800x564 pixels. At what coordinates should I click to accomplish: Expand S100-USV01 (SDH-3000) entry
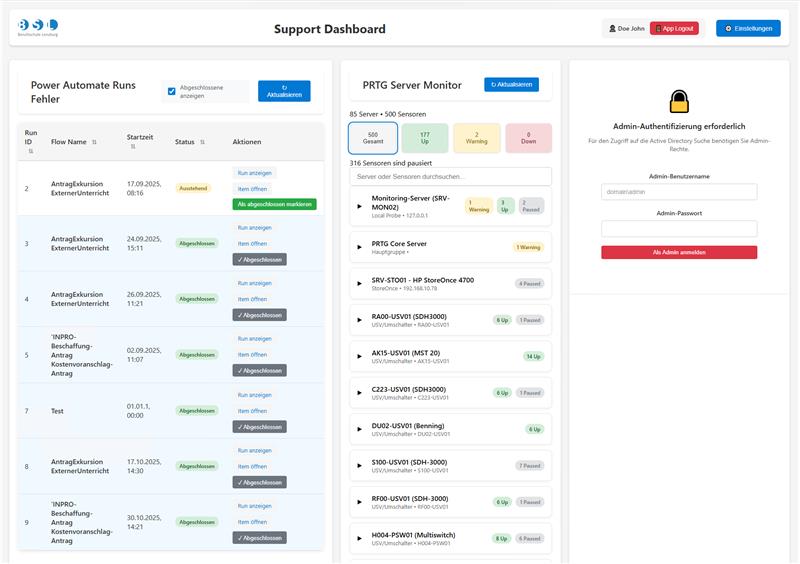pyautogui.click(x=360, y=465)
